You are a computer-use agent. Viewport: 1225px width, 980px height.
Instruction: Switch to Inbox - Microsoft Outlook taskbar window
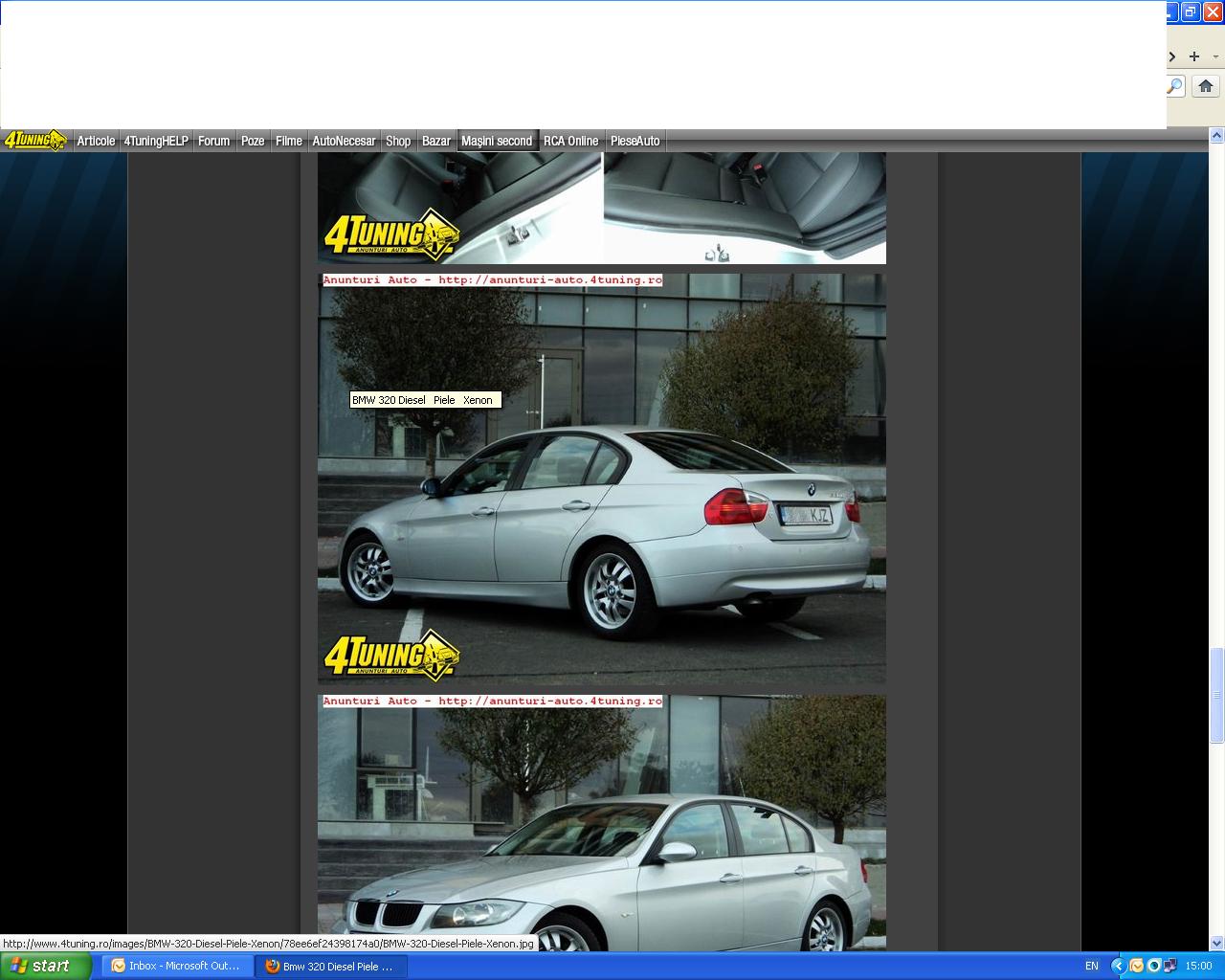pos(177,966)
